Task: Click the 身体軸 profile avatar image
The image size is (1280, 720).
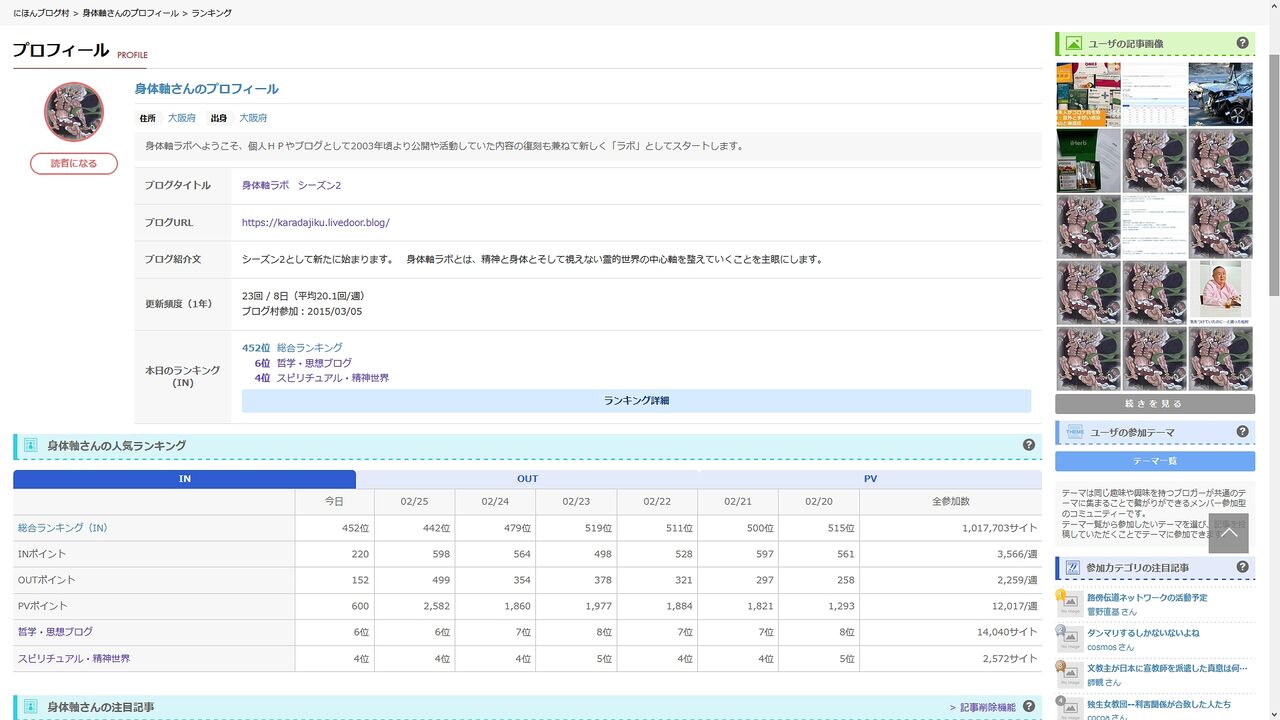Action: [x=74, y=112]
